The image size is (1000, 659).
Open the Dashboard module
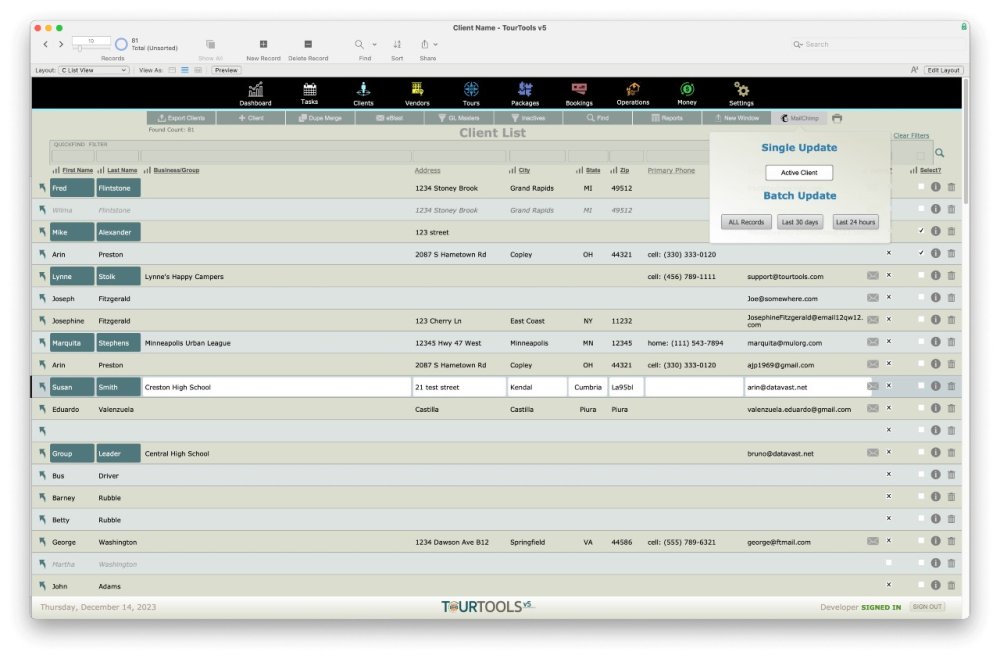click(255, 93)
